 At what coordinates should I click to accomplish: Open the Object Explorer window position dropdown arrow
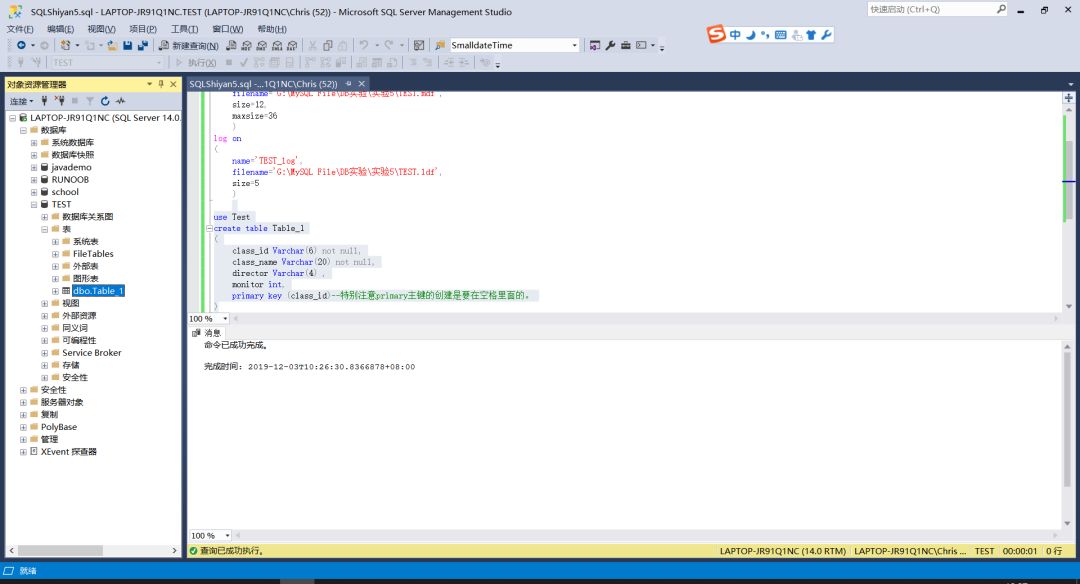[149, 84]
